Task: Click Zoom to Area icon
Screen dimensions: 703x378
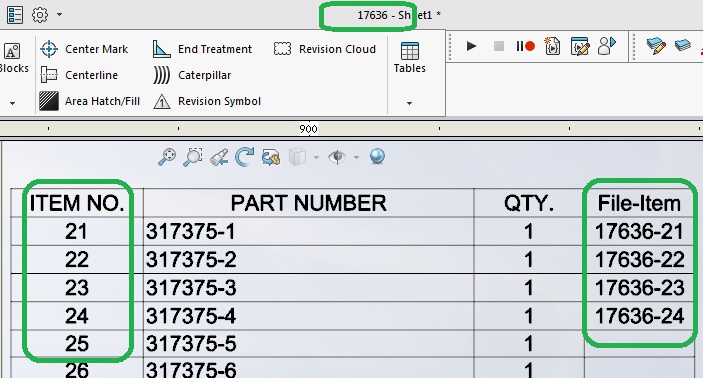Action: (x=193, y=157)
